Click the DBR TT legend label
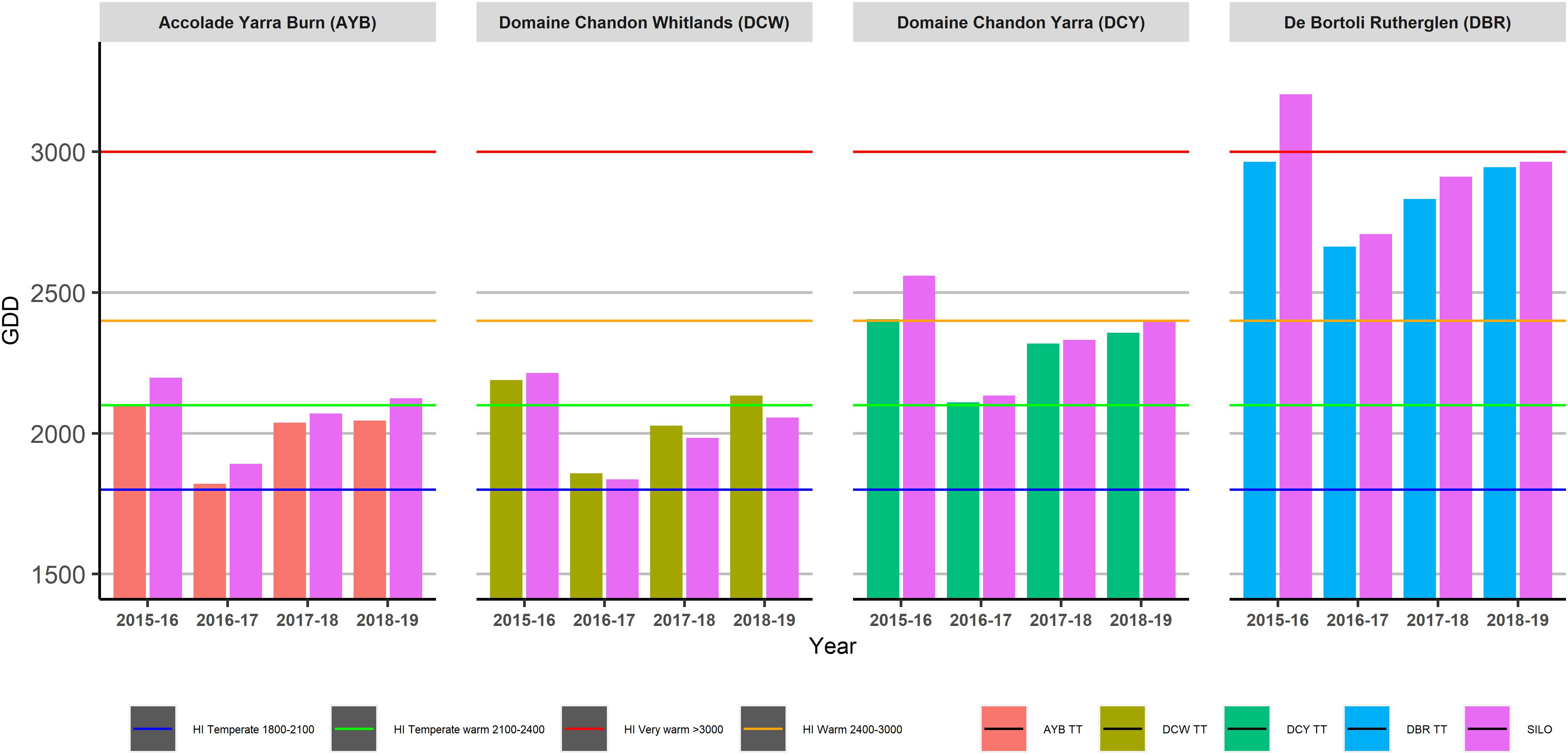Viewport: 1568px width, 755px height. (1427, 729)
